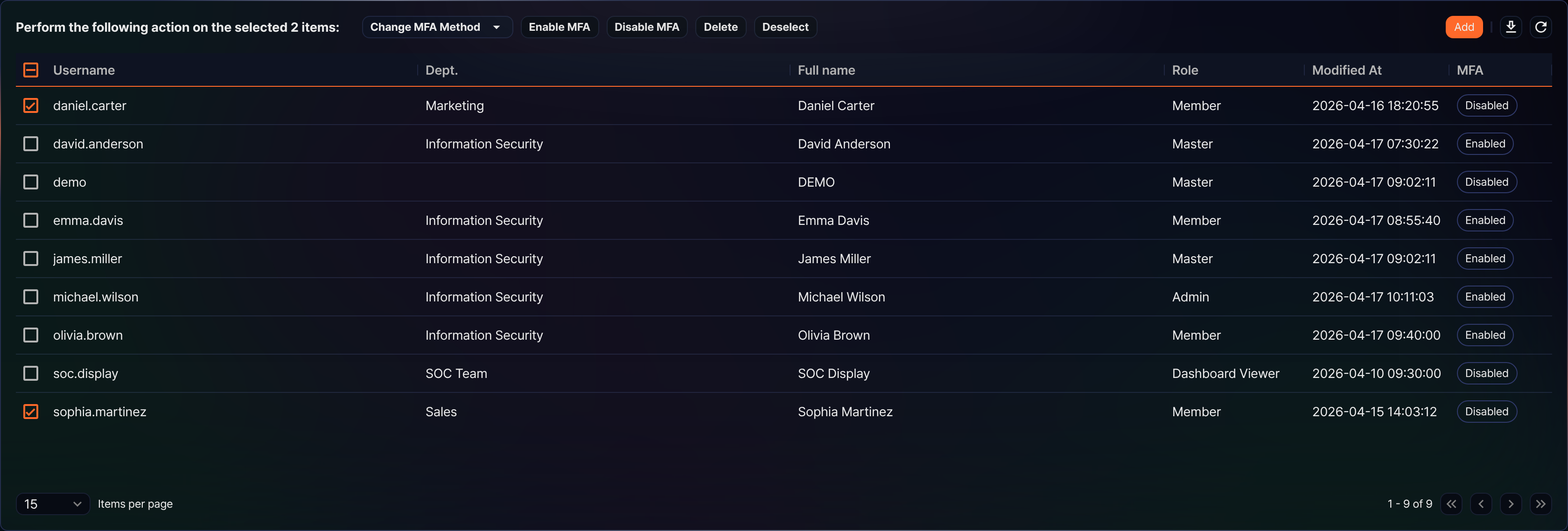Click the Enabled badge for michael.wilson

pyautogui.click(x=1484, y=297)
